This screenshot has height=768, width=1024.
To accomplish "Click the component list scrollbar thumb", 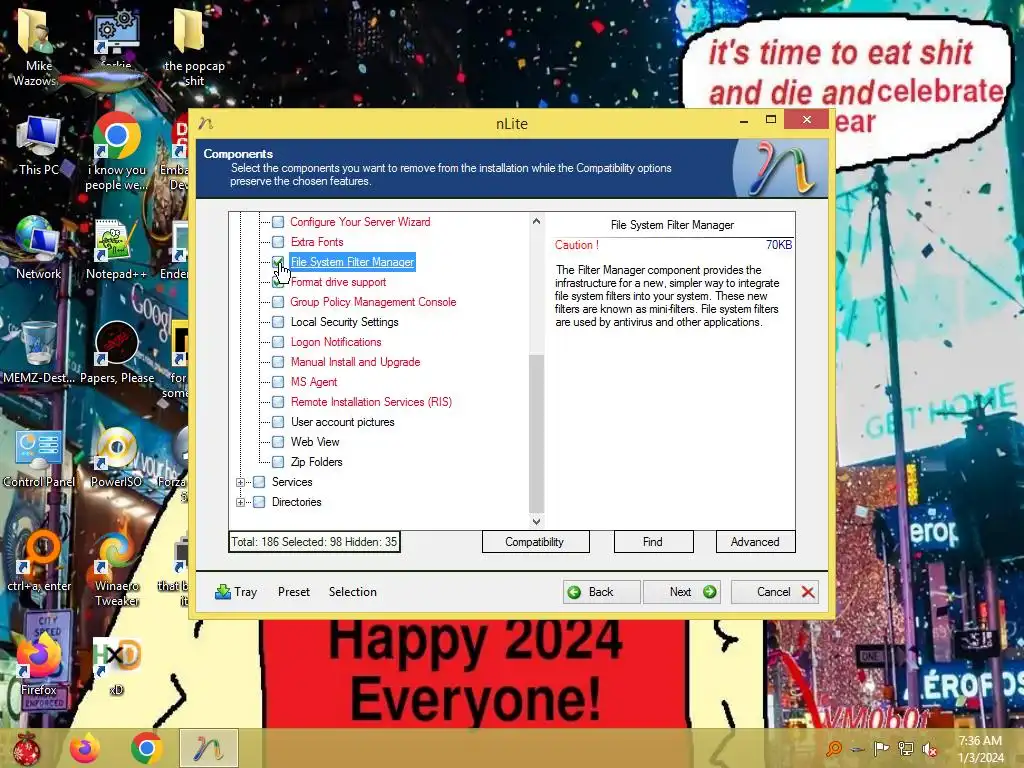I will (x=536, y=434).
